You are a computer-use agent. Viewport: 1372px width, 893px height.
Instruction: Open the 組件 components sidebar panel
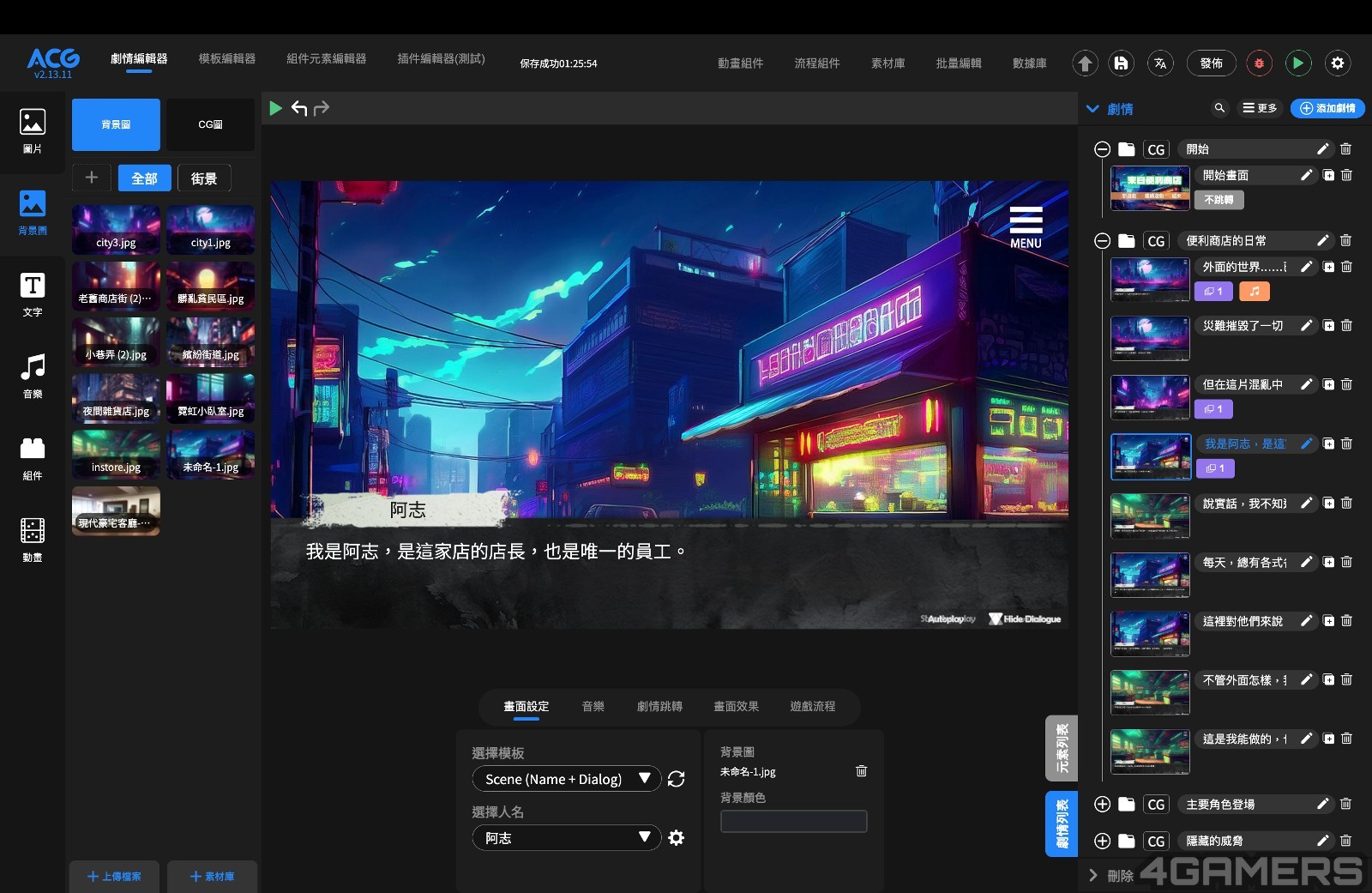pyautogui.click(x=33, y=458)
